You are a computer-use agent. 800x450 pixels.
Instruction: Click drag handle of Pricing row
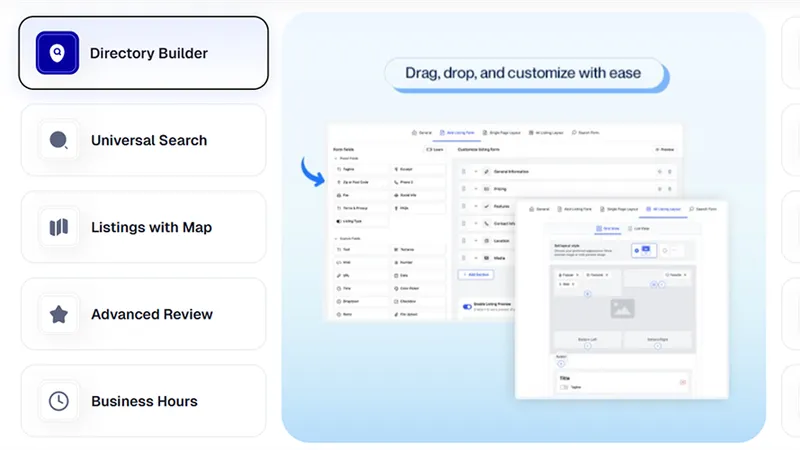(464, 189)
